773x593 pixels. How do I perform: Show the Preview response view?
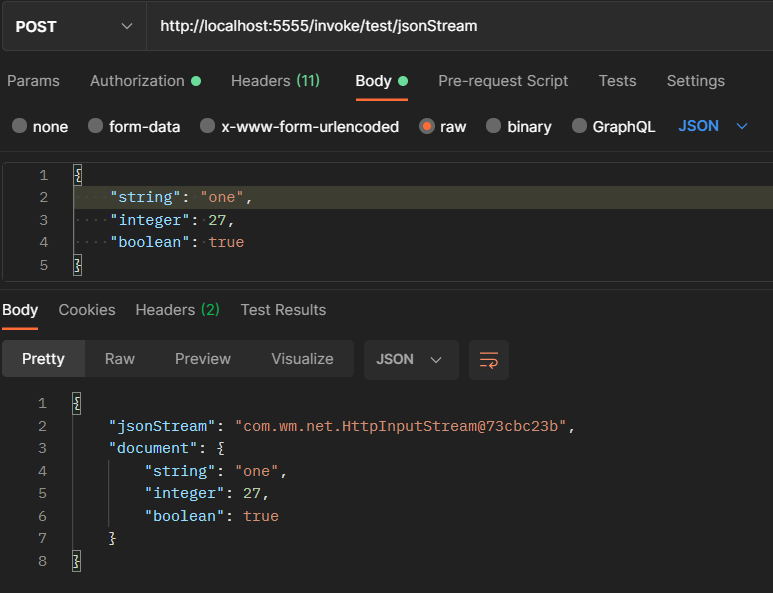(203, 359)
